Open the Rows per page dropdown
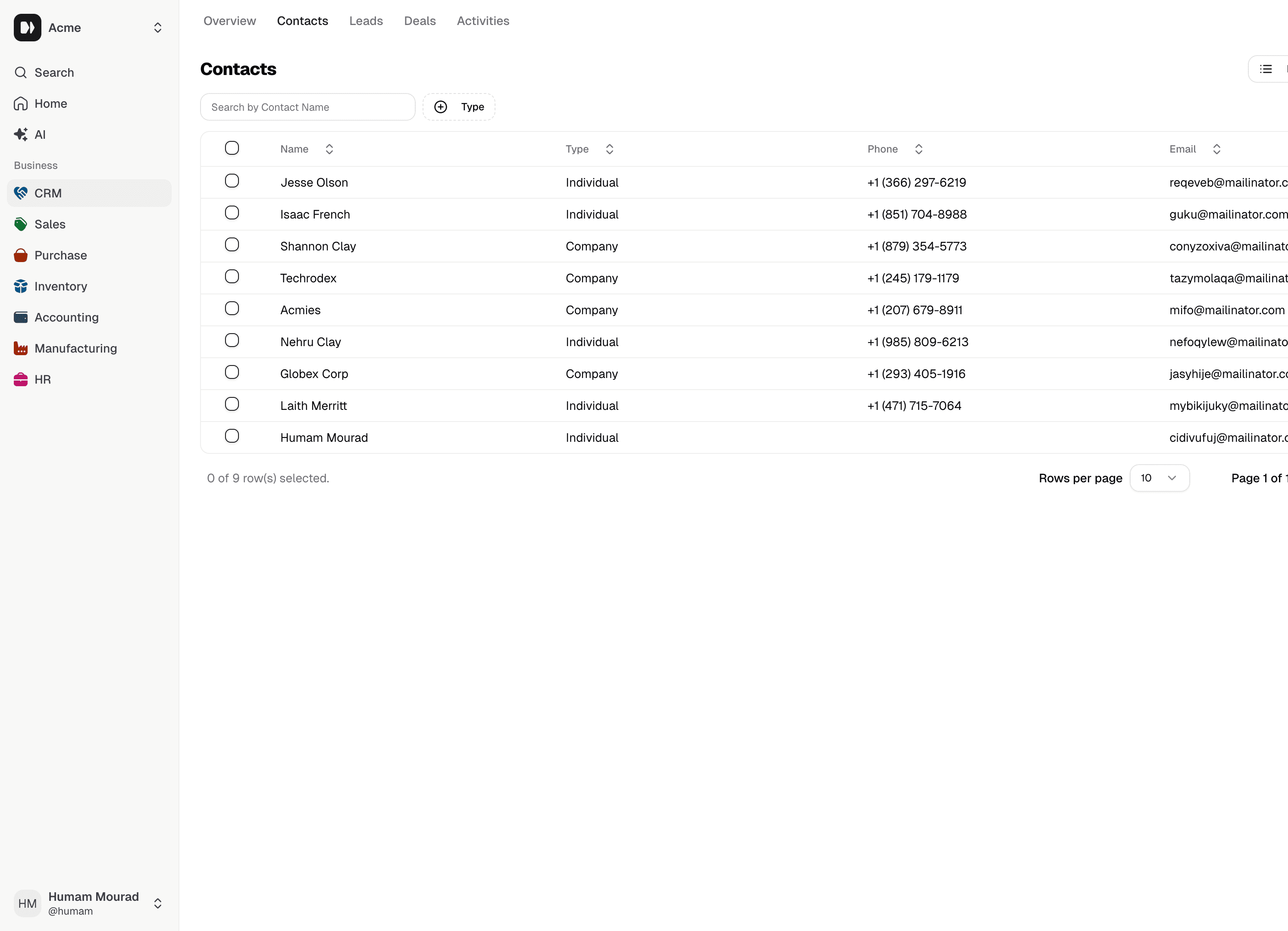This screenshot has height=931, width=1288. click(x=1159, y=478)
